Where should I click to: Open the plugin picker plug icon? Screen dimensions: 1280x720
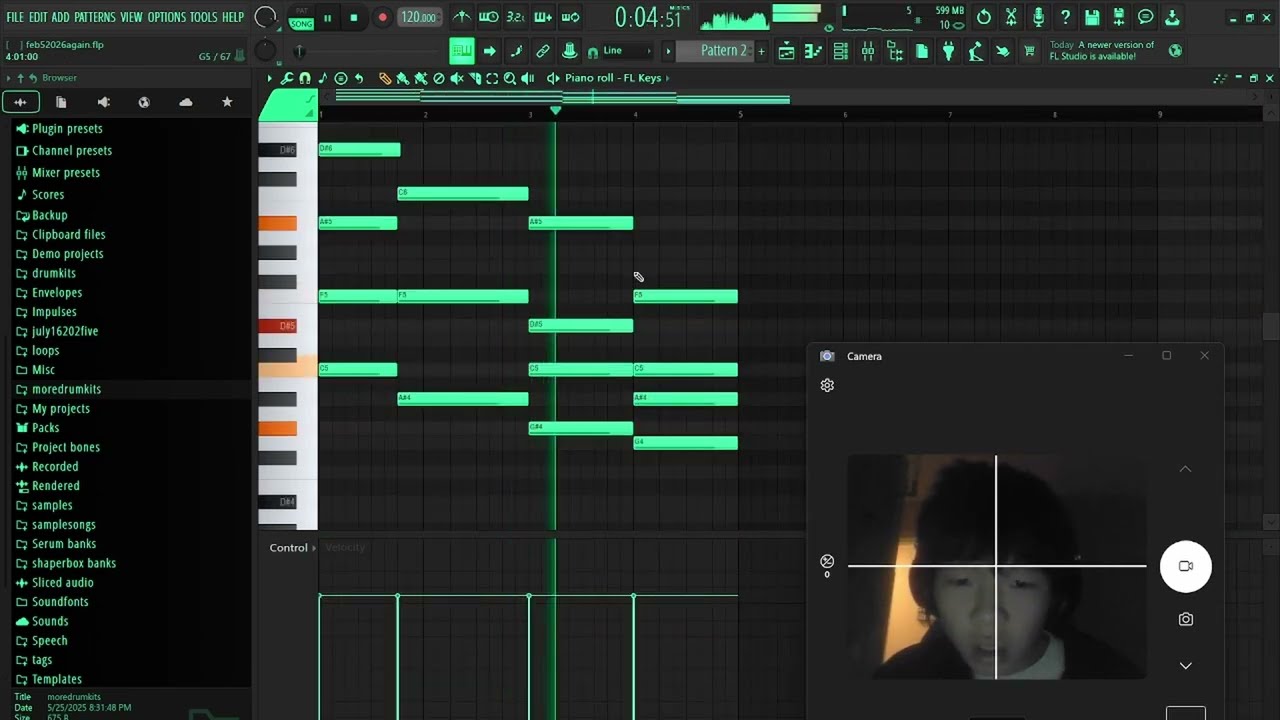pyautogui.click(x=948, y=51)
